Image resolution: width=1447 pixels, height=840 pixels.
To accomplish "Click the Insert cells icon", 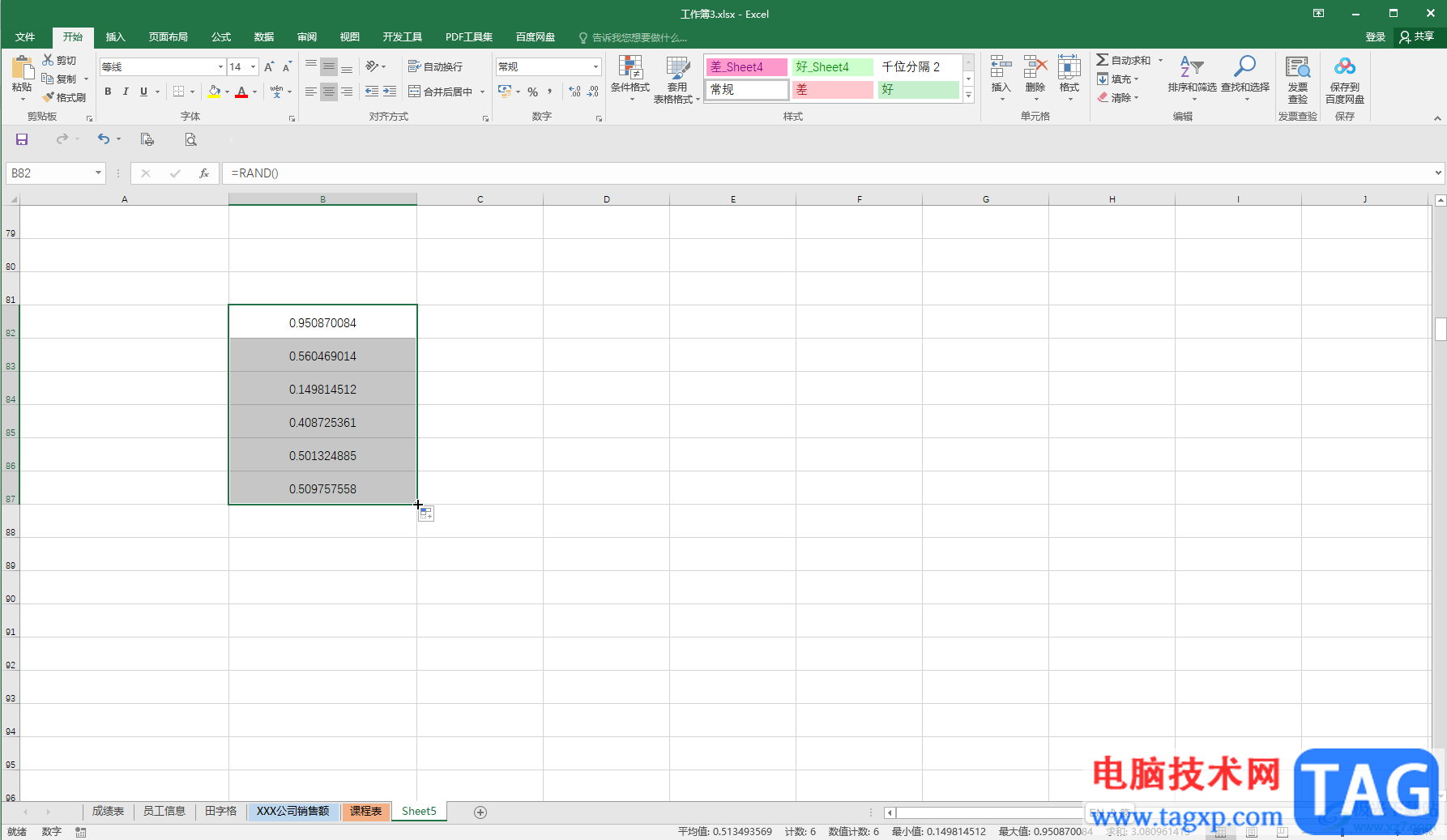I will (x=1001, y=66).
